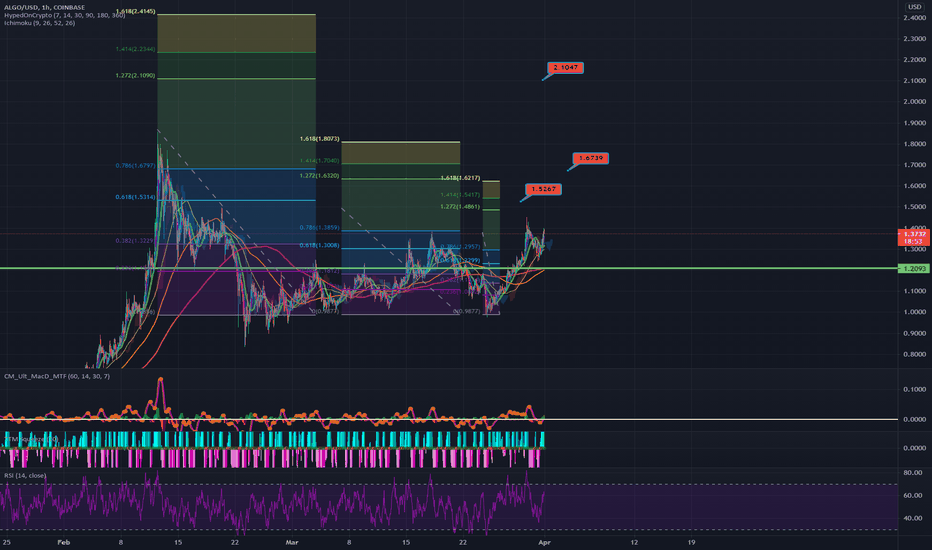This screenshot has height=550, width=932.
Task: Select the 0.618(1.5314) Fibonacci level label
Action: [x=136, y=197]
